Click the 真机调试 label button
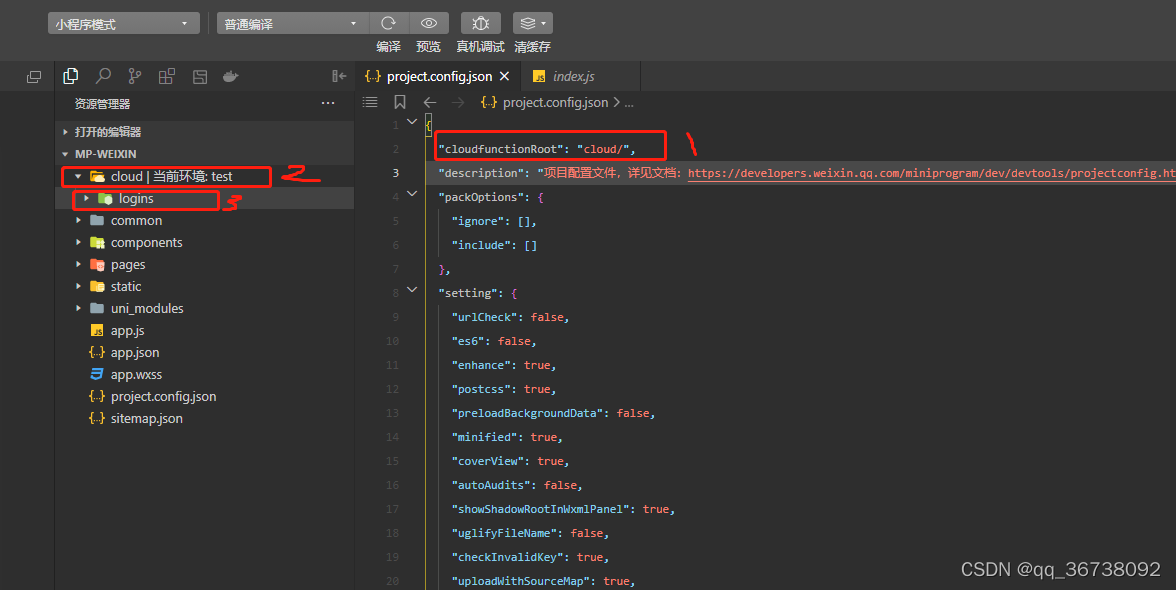 (x=481, y=46)
